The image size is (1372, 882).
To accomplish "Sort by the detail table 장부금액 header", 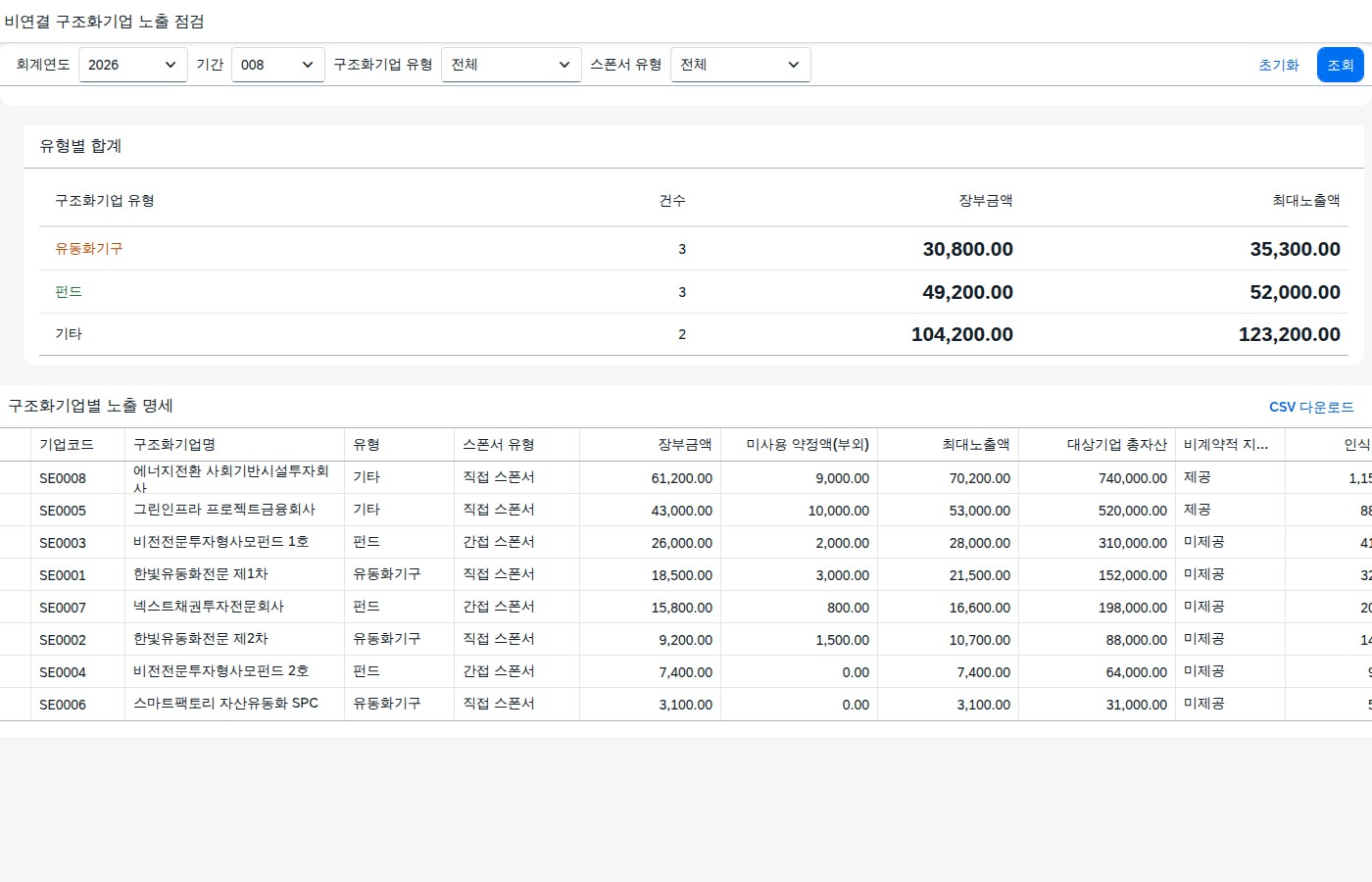I will click(x=650, y=445).
